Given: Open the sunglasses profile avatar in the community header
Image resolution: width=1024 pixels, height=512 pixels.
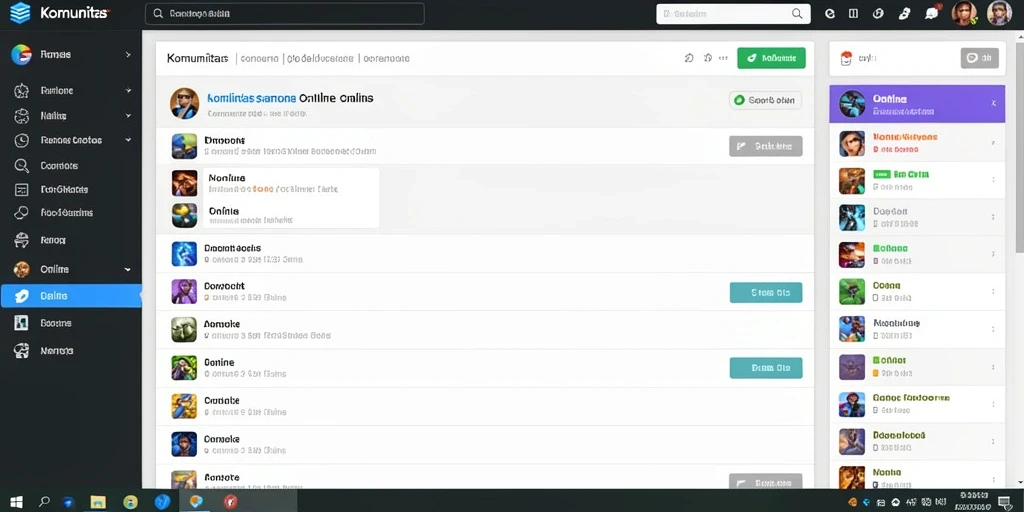Looking at the screenshot, I should click(184, 103).
